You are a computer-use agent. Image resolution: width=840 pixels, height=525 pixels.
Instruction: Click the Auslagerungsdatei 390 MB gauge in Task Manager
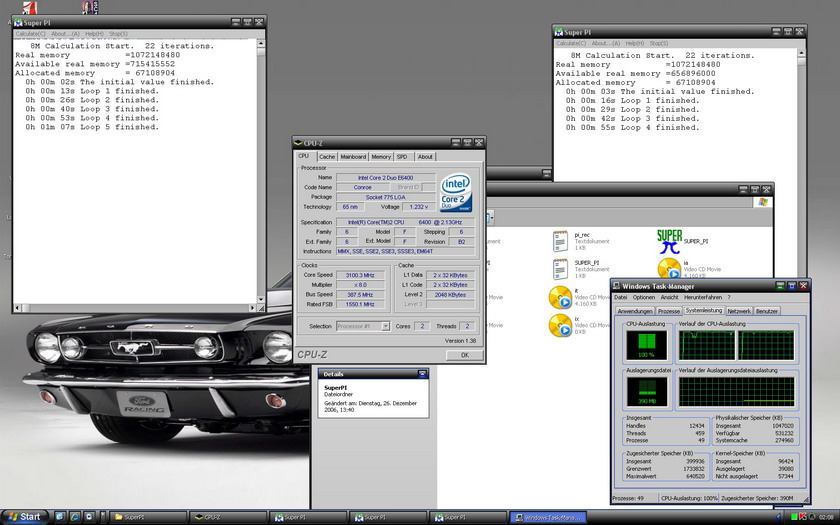pos(647,392)
